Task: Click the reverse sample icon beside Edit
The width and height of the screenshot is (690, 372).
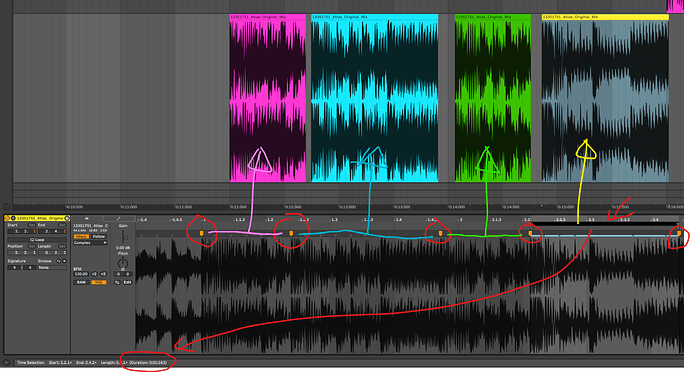Action: [117, 282]
